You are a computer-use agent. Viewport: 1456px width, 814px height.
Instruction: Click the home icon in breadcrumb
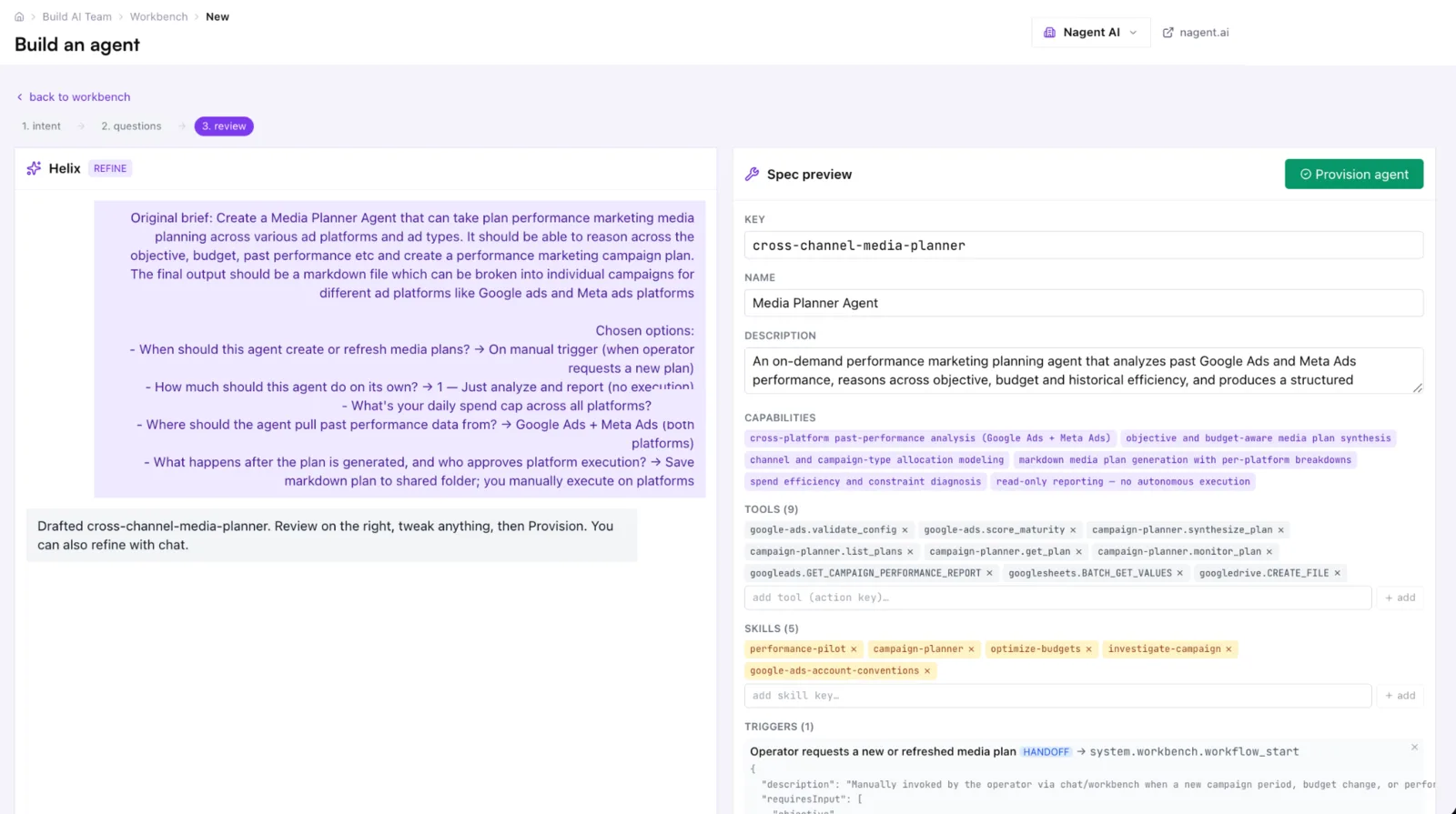click(x=19, y=17)
